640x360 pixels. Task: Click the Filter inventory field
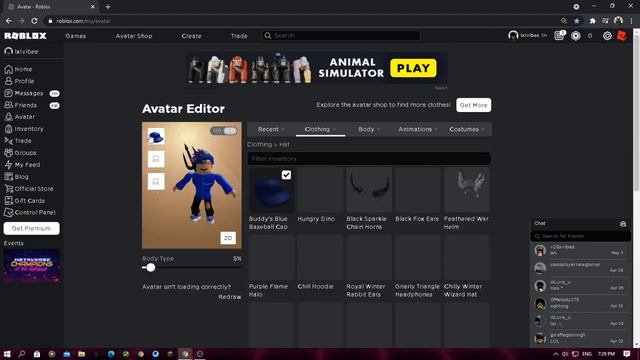(369, 158)
